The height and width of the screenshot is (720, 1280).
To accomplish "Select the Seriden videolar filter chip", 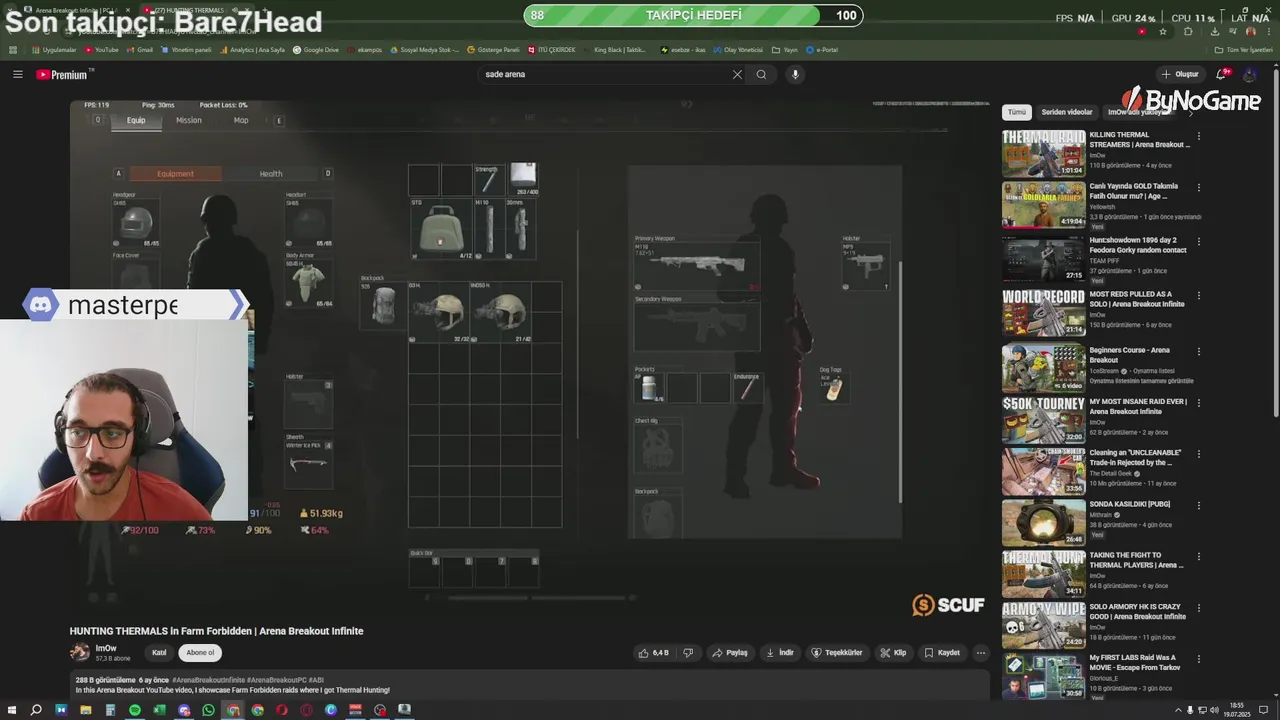I will (x=1067, y=112).
